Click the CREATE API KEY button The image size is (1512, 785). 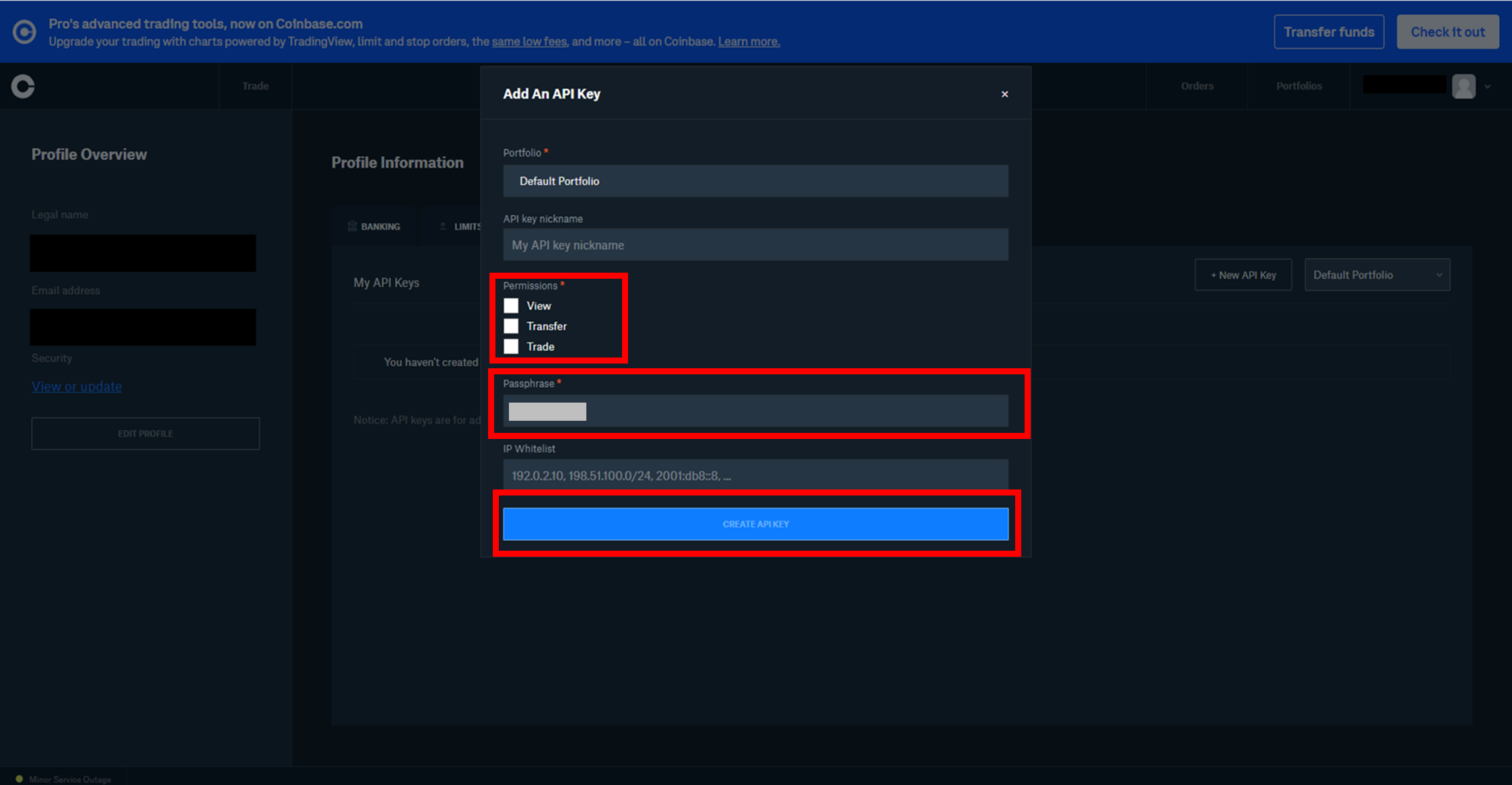tap(755, 523)
